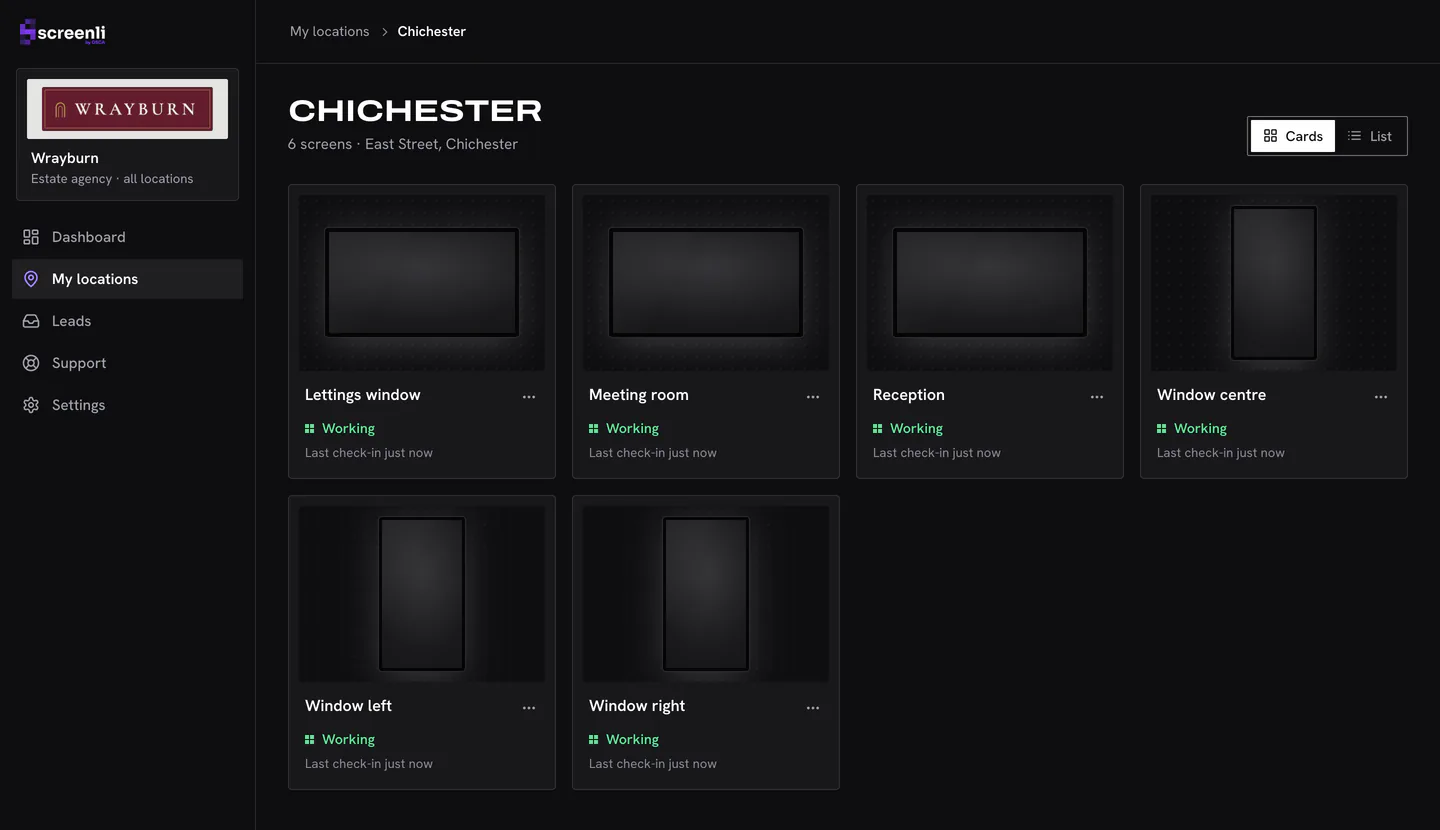Click the Window right title

click(x=637, y=706)
